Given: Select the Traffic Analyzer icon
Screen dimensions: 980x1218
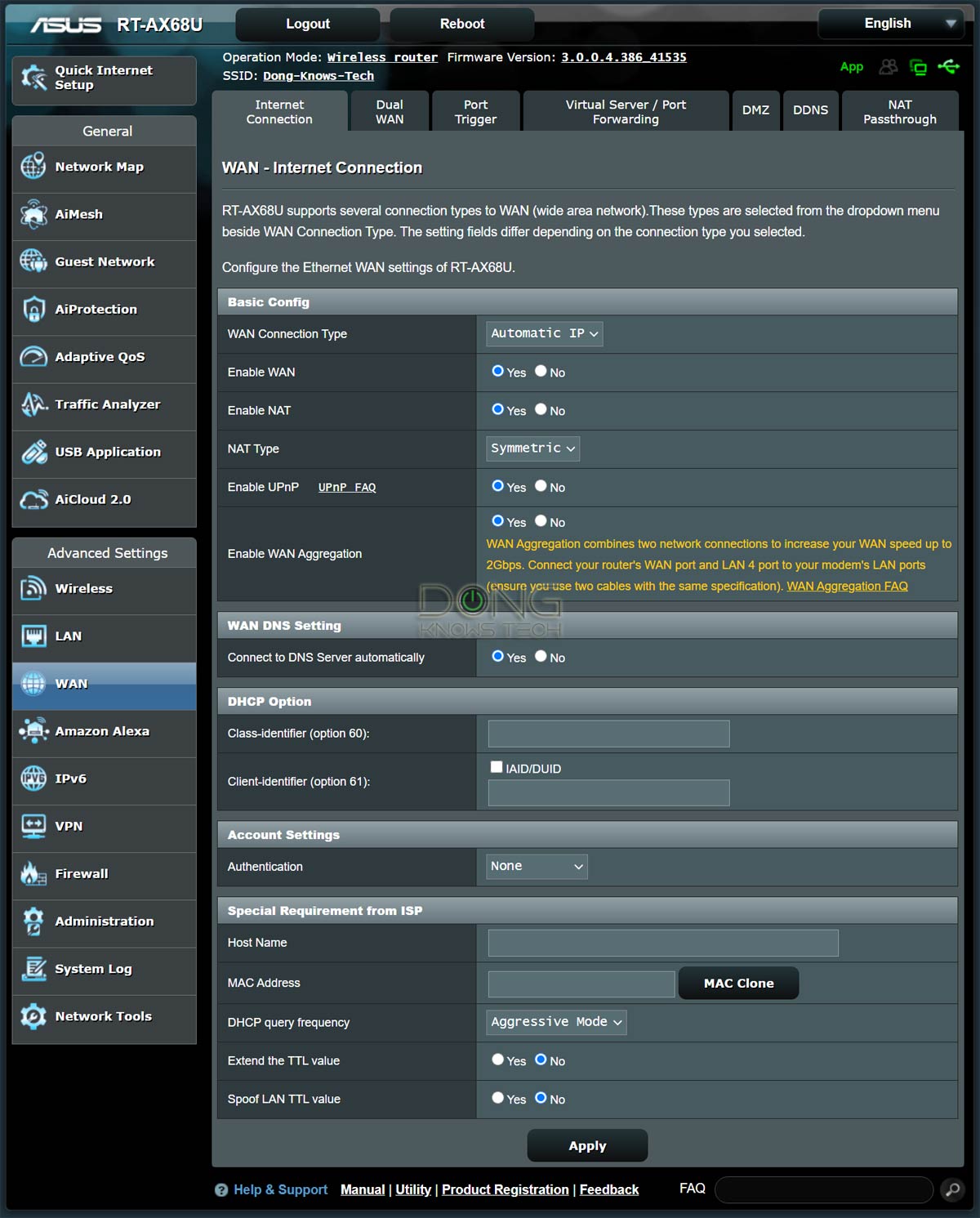Looking at the screenshot, I should tap(33, 404).
